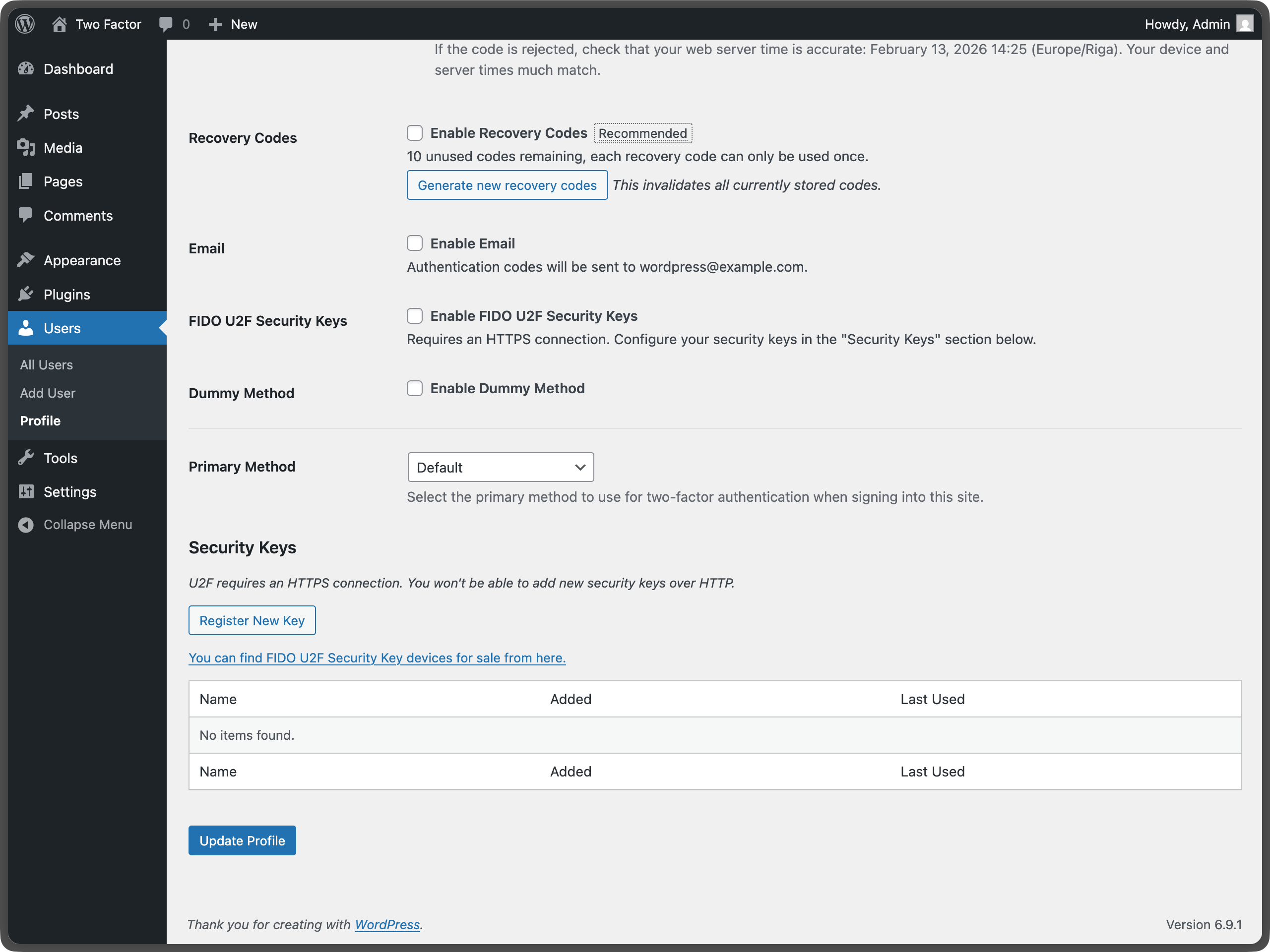Open the Dashboard gauge icon
The height and width of the screenshot is (952, 1270).
26,69
